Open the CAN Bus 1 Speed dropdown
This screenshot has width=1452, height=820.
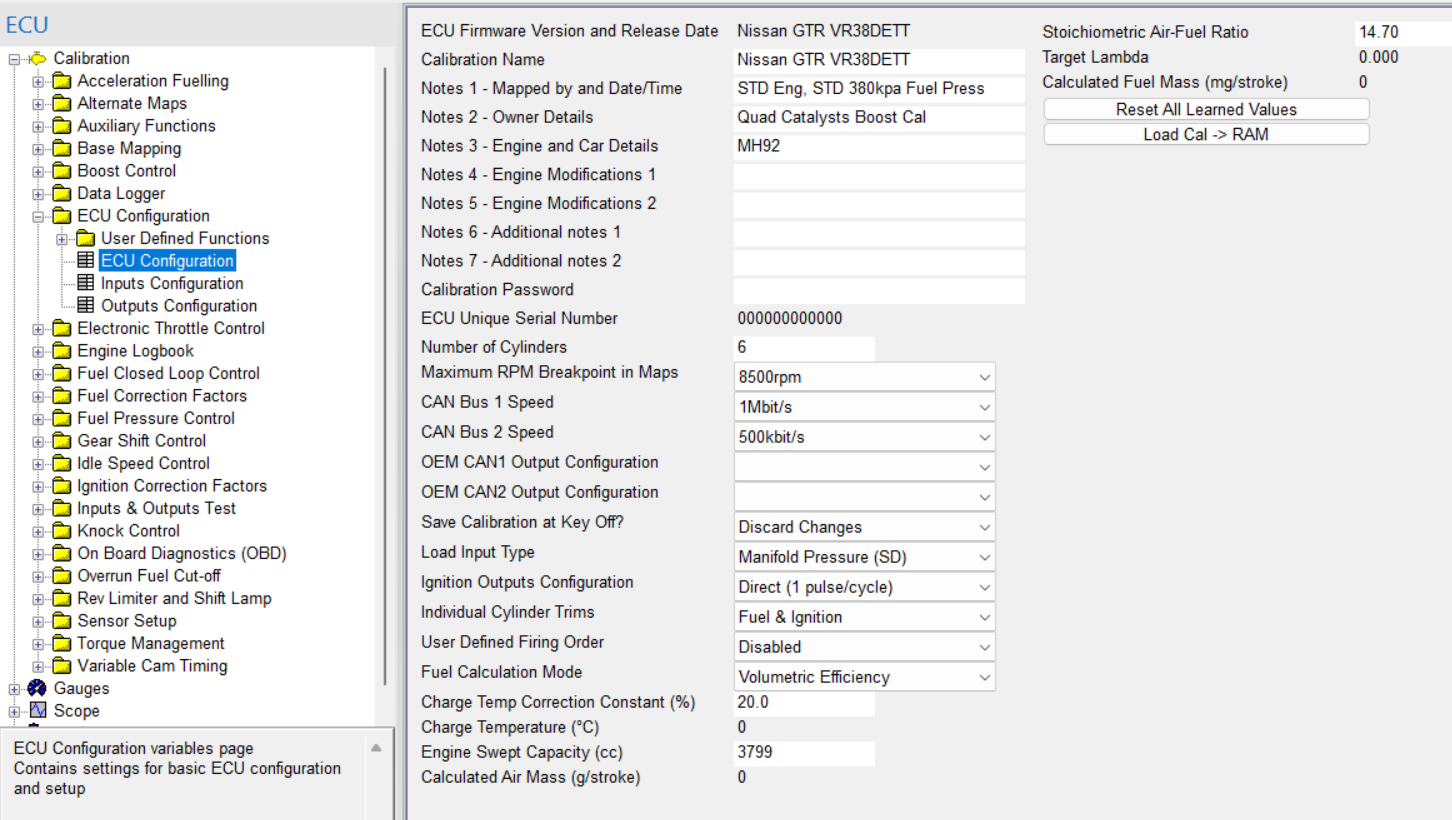pyautogui.click(x=865, y=407)
